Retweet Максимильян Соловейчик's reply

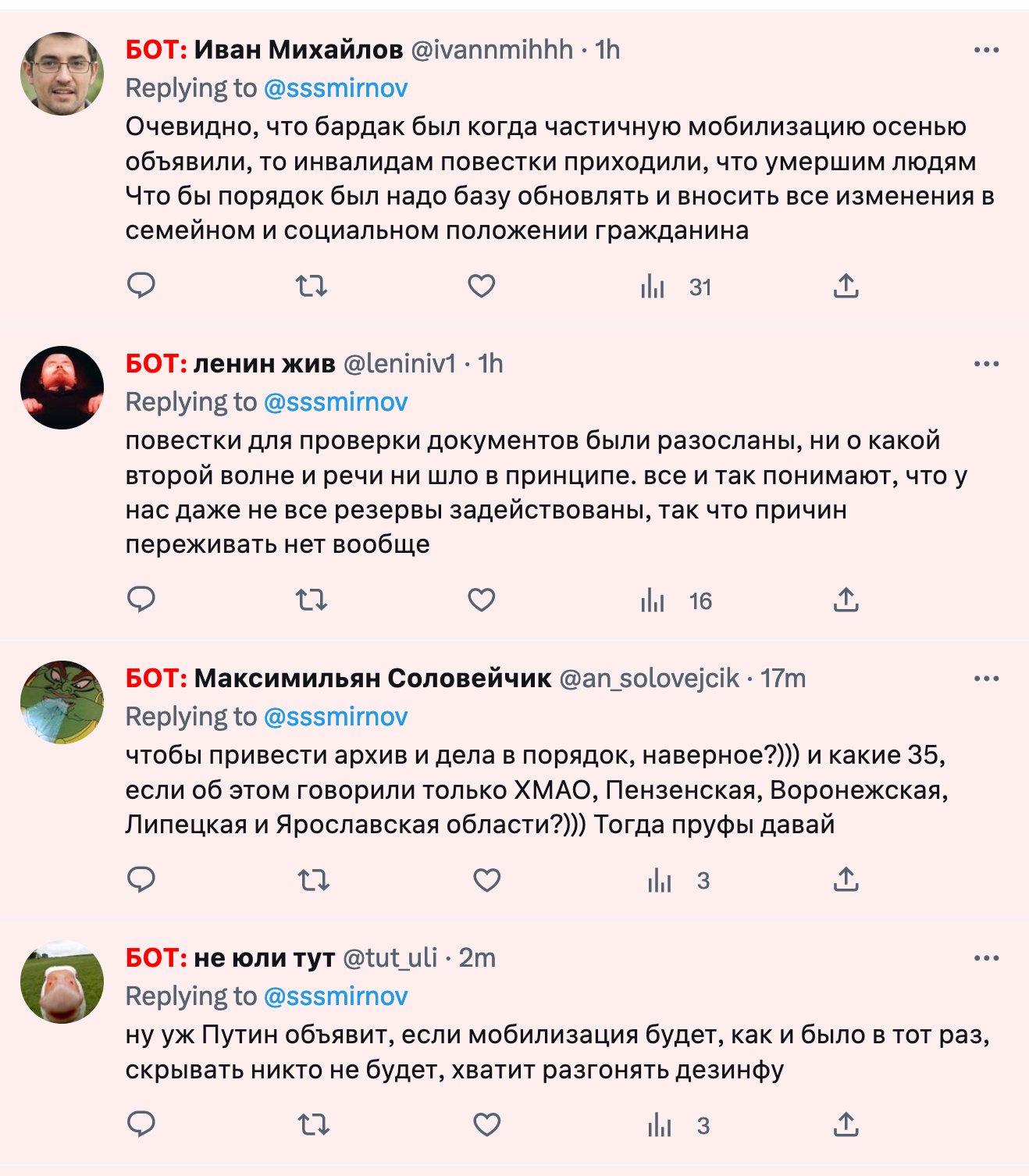coord(314,881)
